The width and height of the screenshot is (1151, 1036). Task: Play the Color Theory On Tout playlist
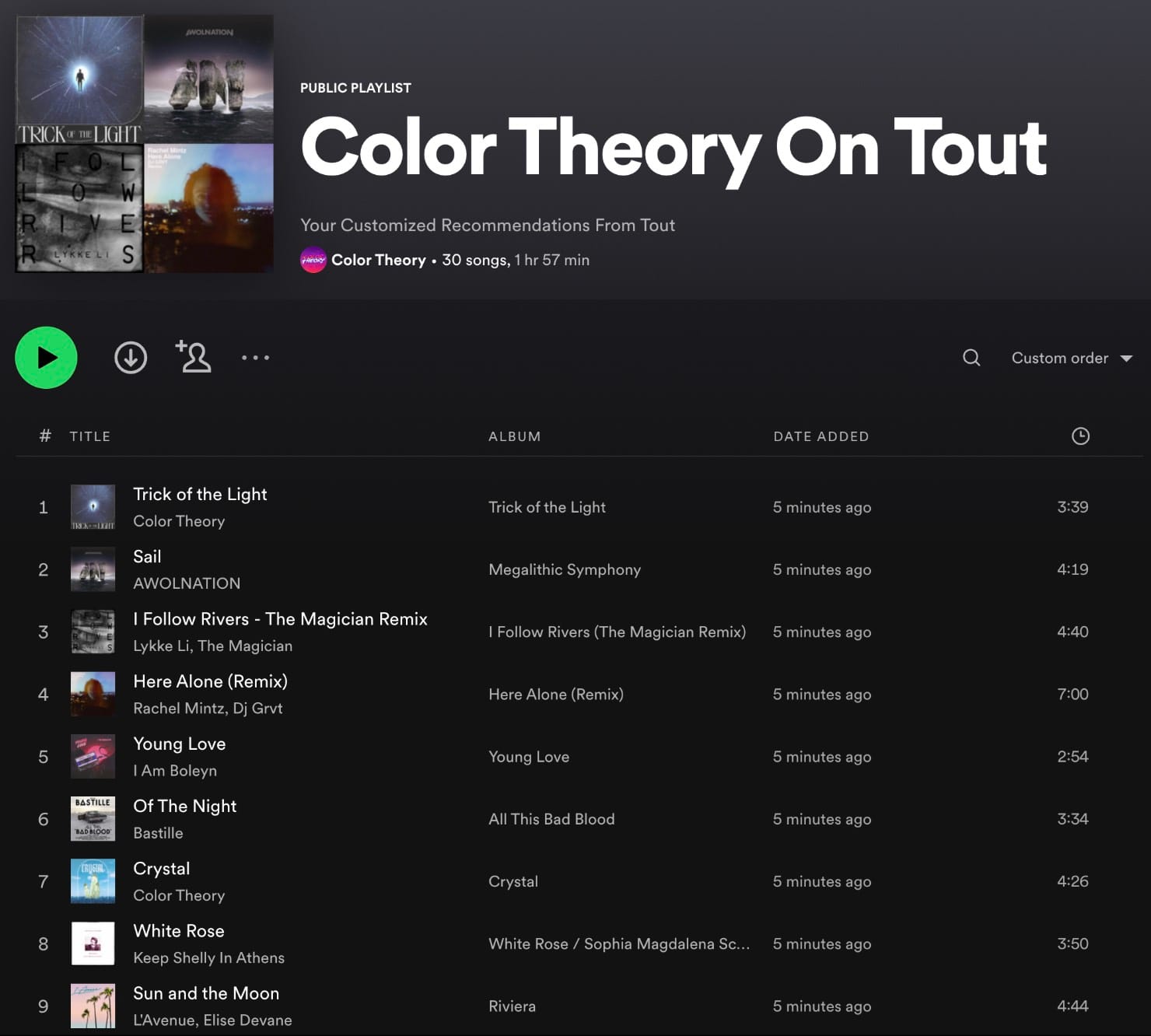pos(46,358)
